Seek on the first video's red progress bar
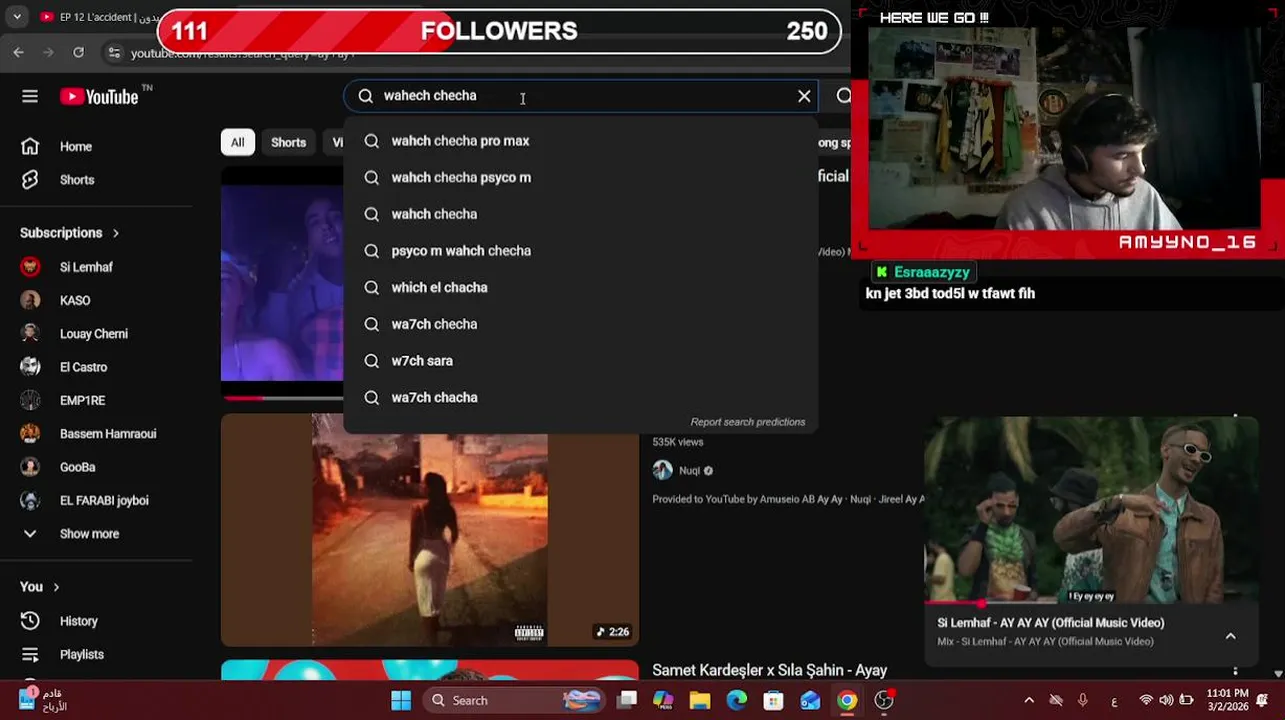The width and height of the screenshot is (1285, 720). point(282,398)
